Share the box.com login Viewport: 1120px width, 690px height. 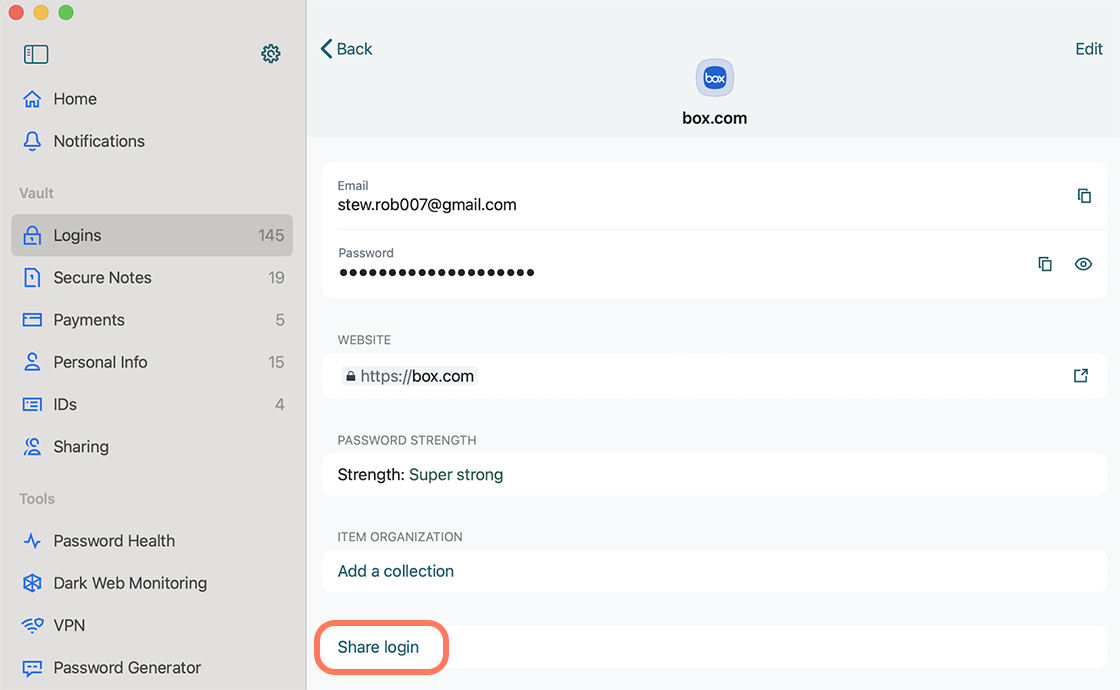(379, 647)
